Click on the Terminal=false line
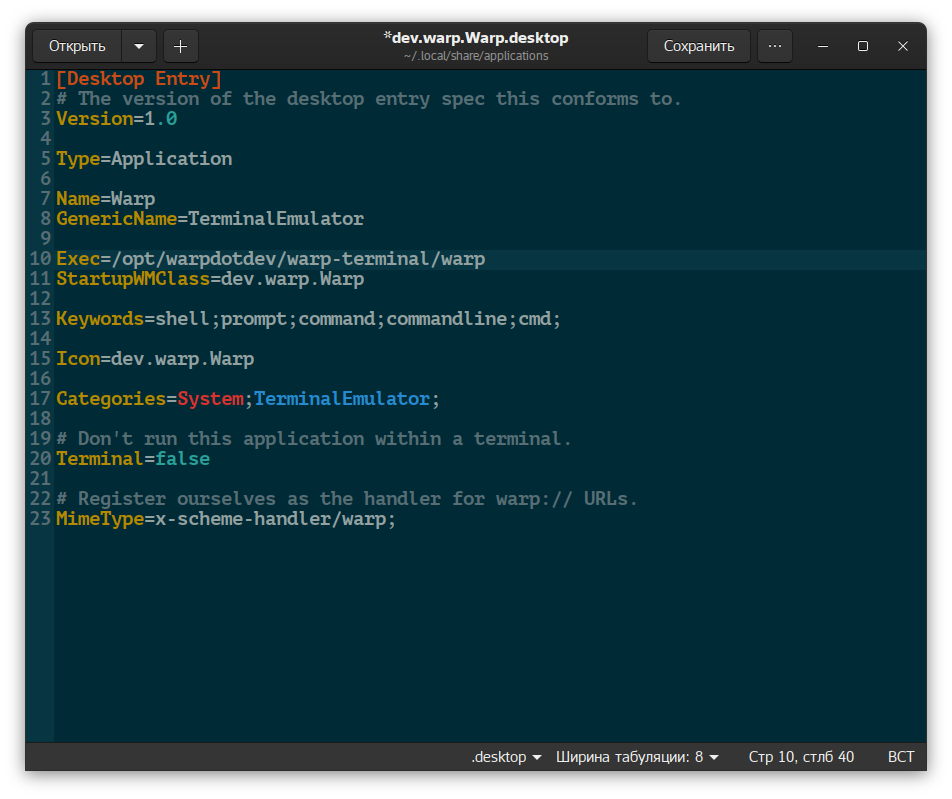 [x=133, y=459]
